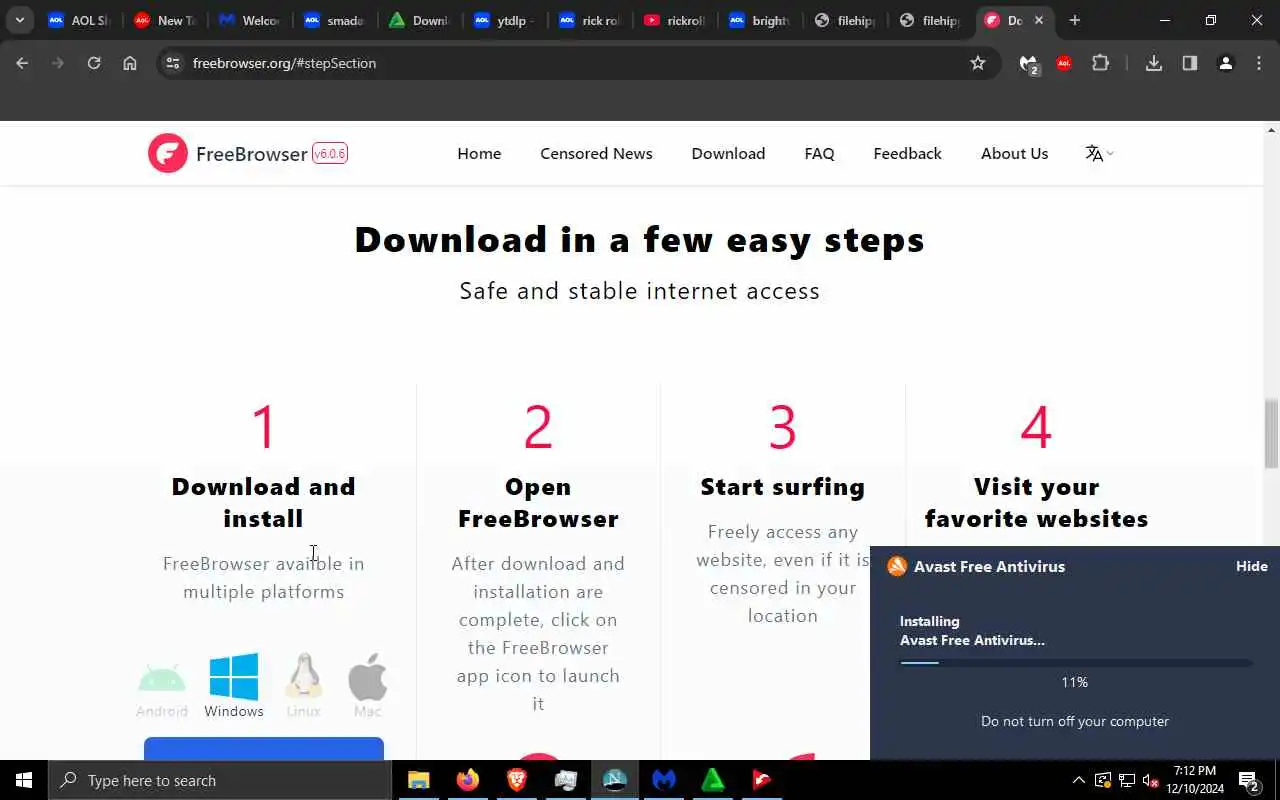Open the Feedback page
The height and width of the screenshot is (800, 1280).
907,153
